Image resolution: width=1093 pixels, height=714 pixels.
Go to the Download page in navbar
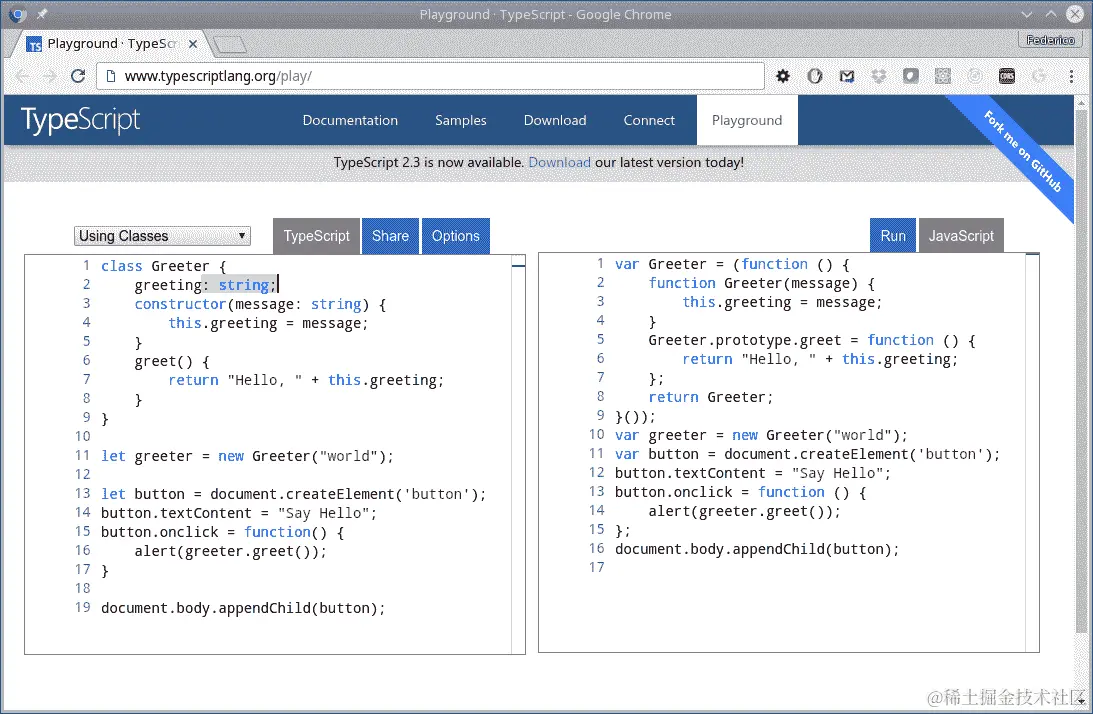click(555, 120)
